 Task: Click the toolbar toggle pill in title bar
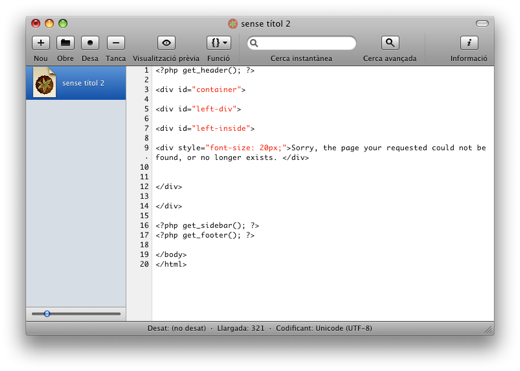click(x=482, y=23)
